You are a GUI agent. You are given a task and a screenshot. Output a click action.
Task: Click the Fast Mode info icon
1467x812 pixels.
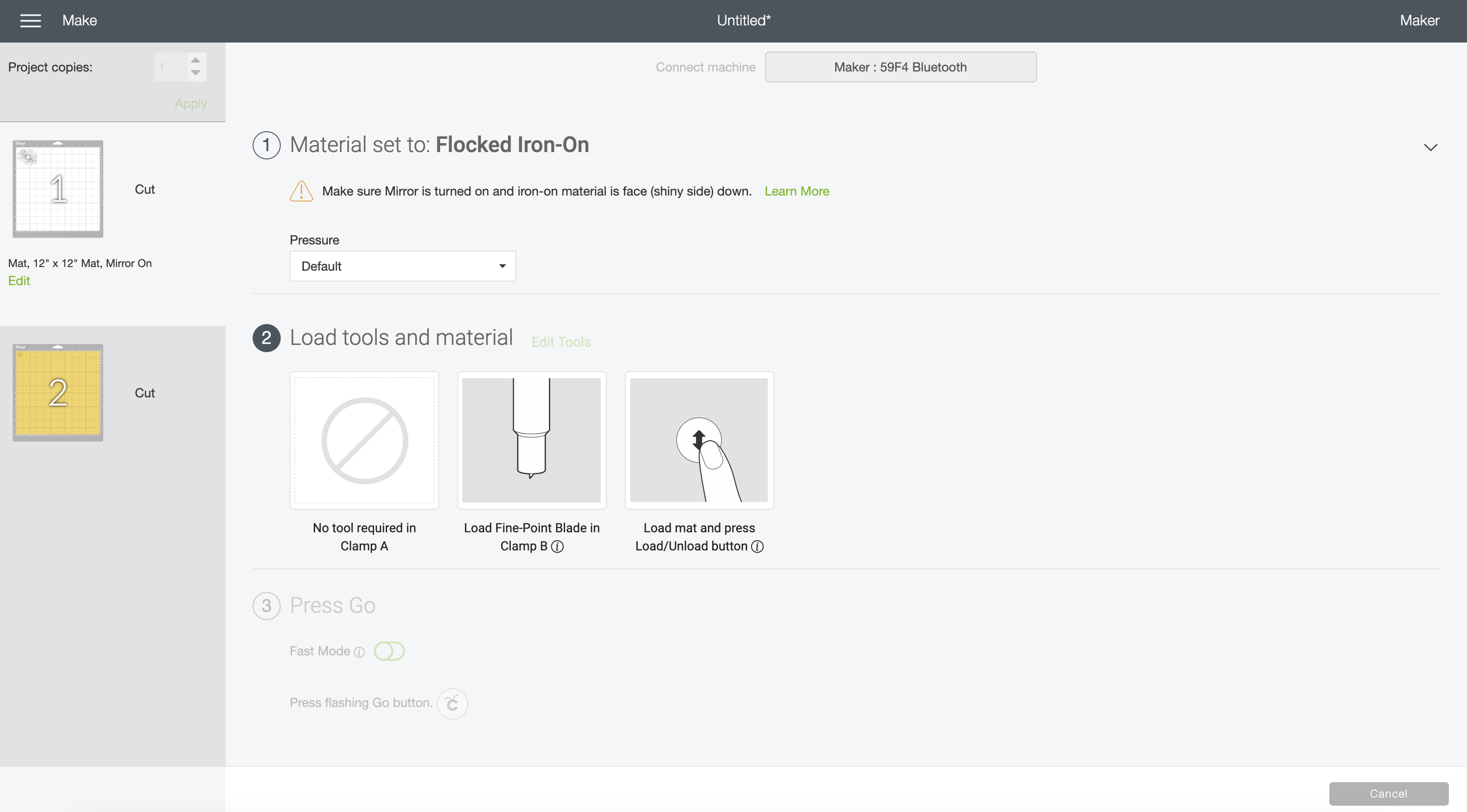tap(359, 652)
